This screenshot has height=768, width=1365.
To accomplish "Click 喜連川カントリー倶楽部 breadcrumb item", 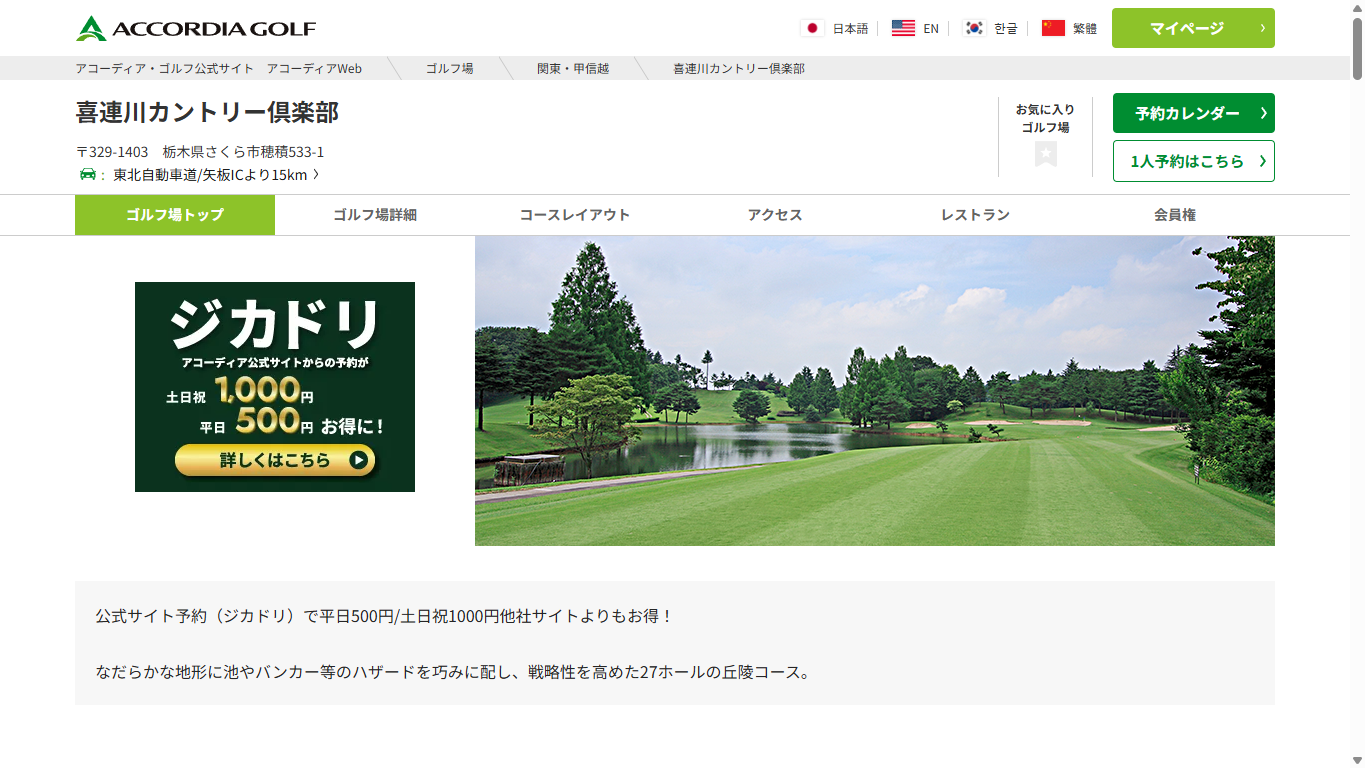I will [x=739, y=69].
